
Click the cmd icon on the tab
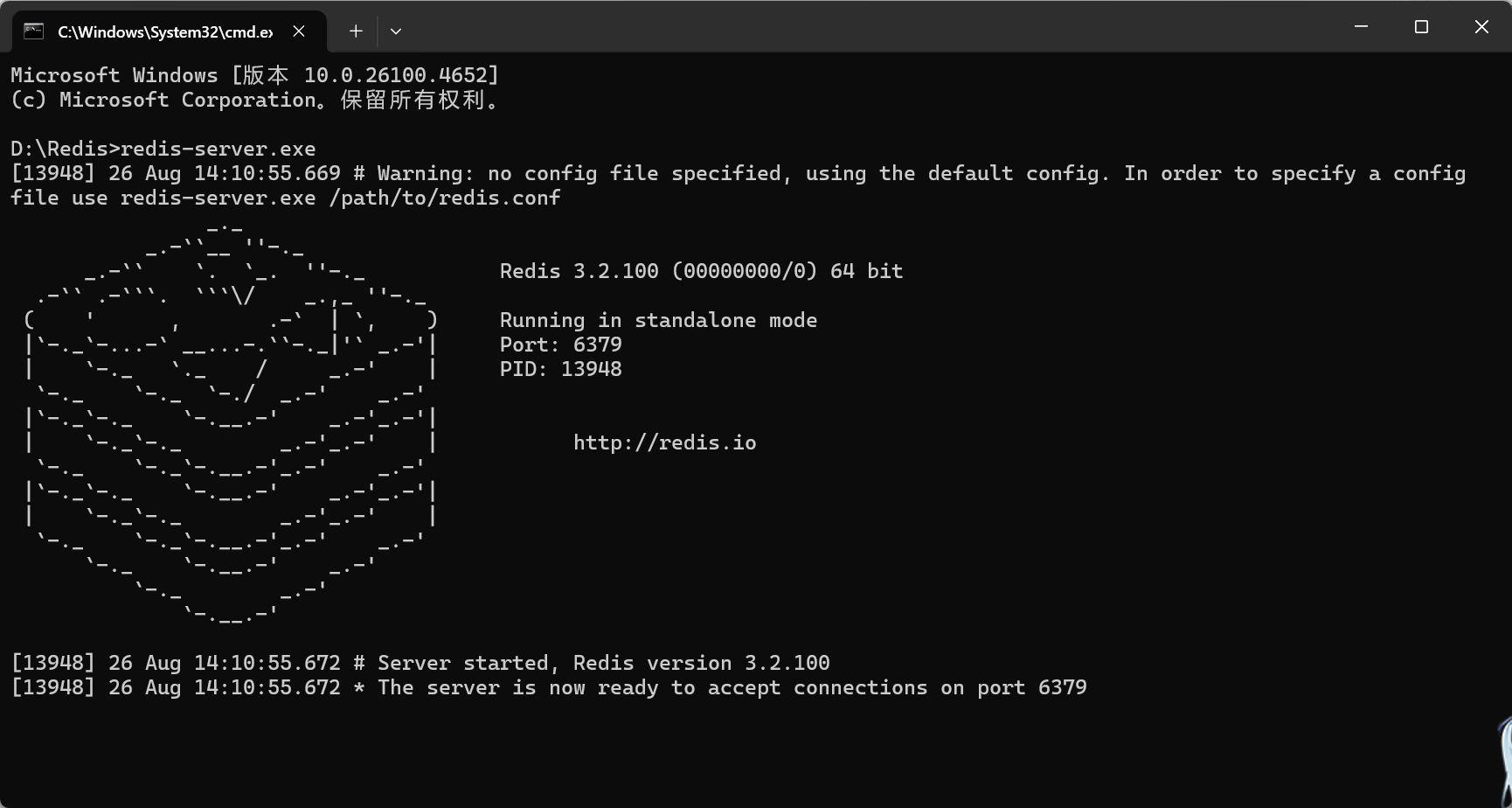tap(33, 31)
